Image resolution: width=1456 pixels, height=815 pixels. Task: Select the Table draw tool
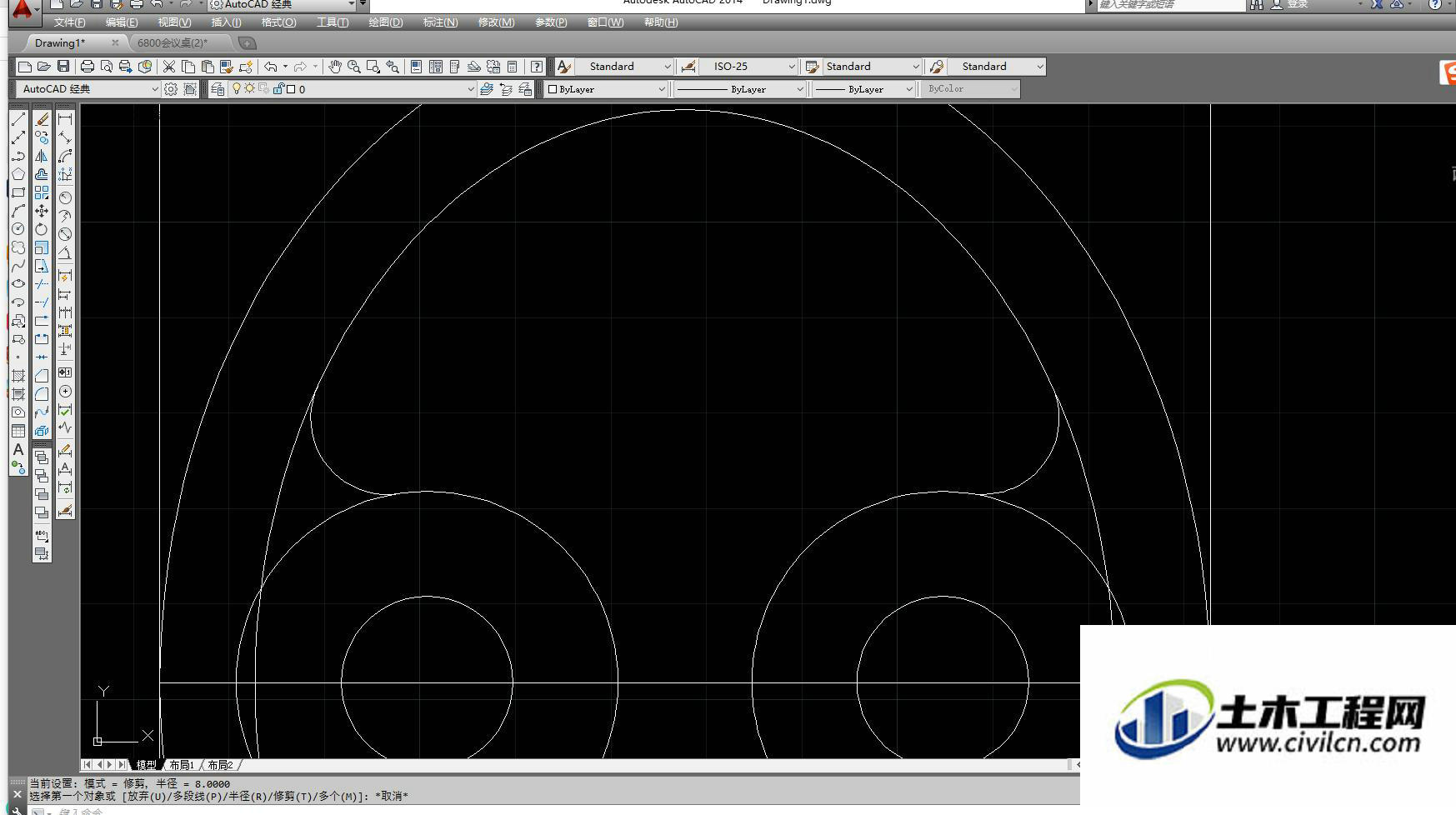point(18,431)
